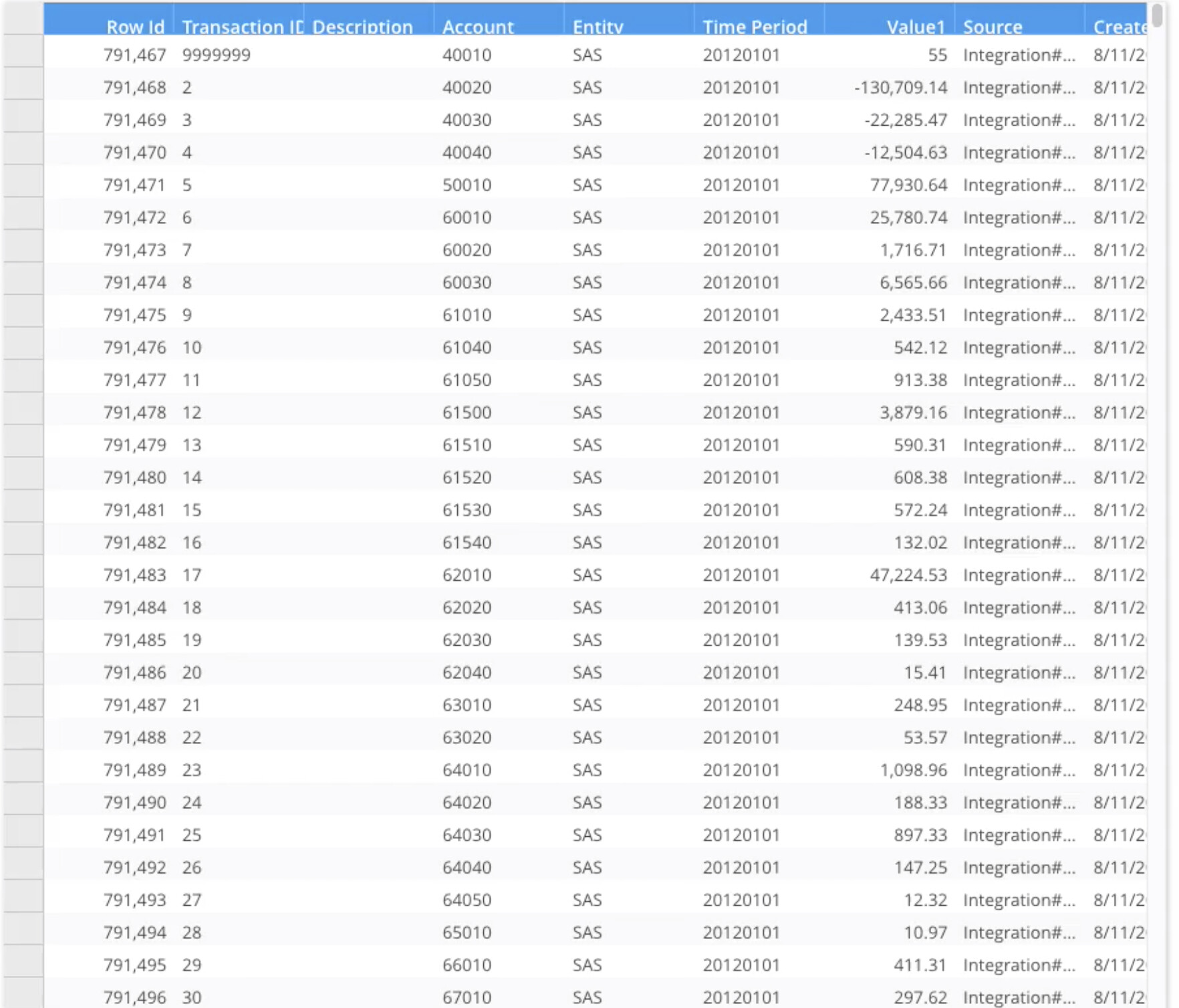Click Row Id 791,477 cell
The height and width of the screenshot is (1008, 1179).
tap(109, 380)
